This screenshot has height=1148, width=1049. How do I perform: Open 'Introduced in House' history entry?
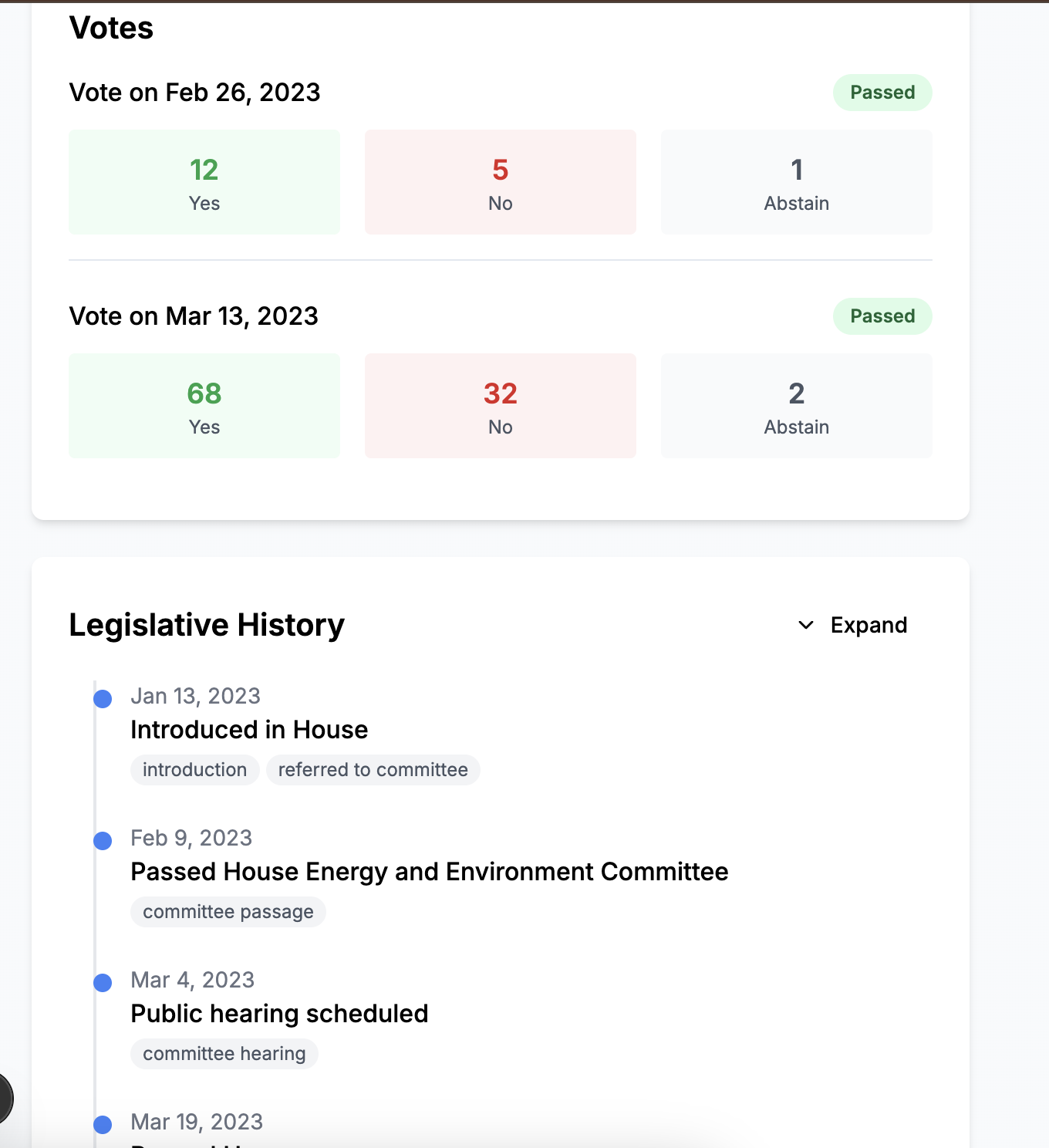[x=249, y=730]
